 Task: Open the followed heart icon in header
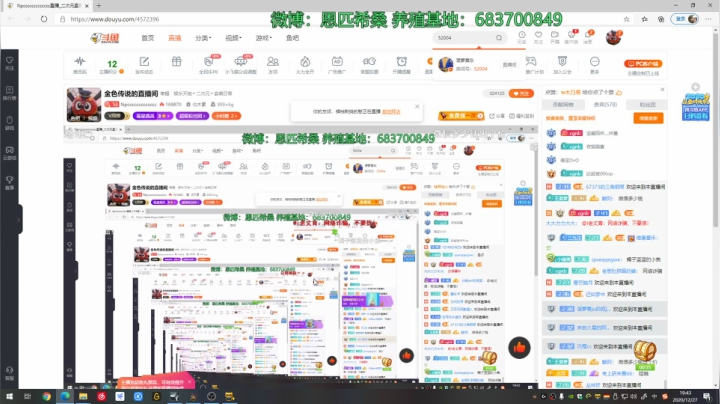click(538, 37)
